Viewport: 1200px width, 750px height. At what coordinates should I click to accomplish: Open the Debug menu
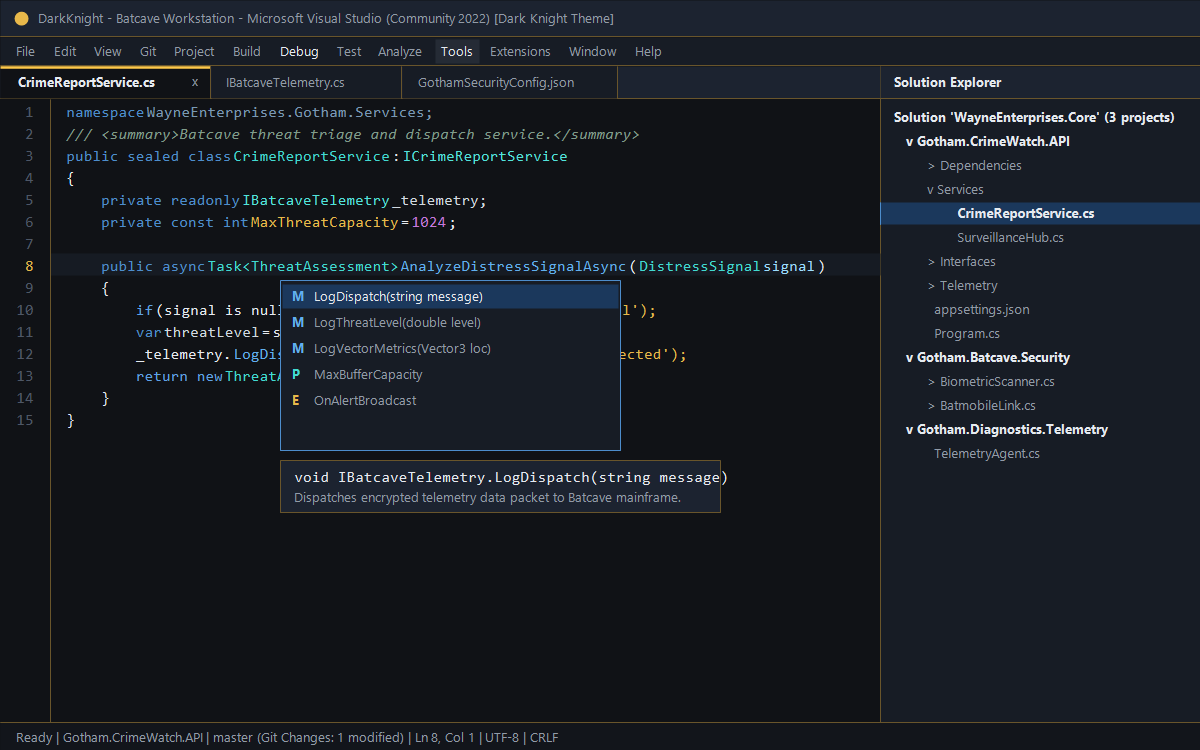(x=299, y=52)
